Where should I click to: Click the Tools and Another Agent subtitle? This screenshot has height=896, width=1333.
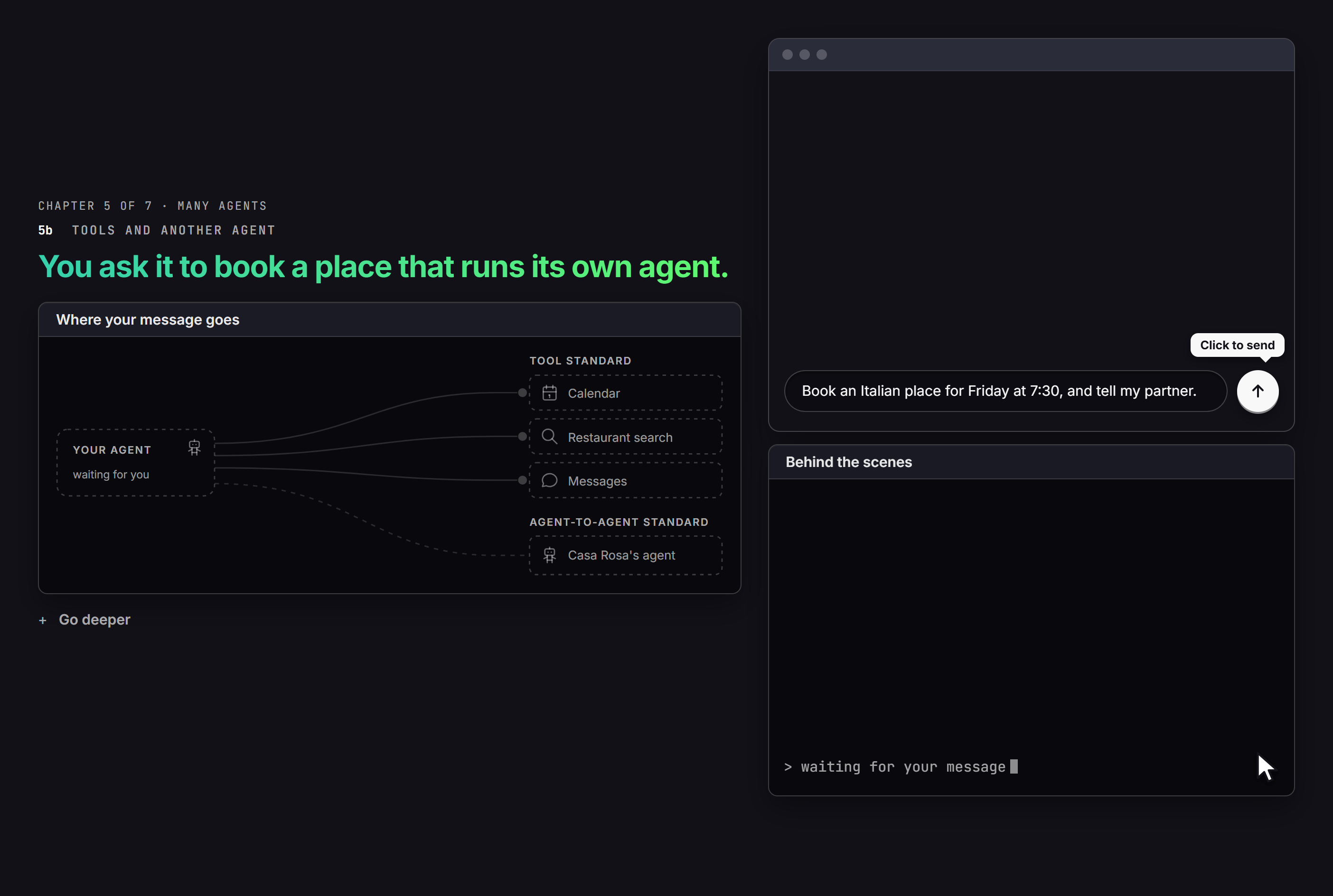(173, 230)
